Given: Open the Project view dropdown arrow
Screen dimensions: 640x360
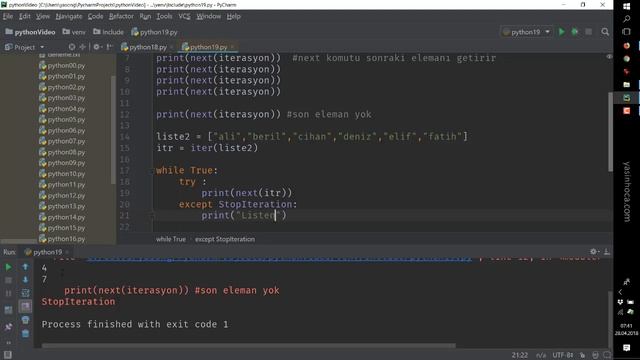Looking at the screenshot, I should (42, 47).
